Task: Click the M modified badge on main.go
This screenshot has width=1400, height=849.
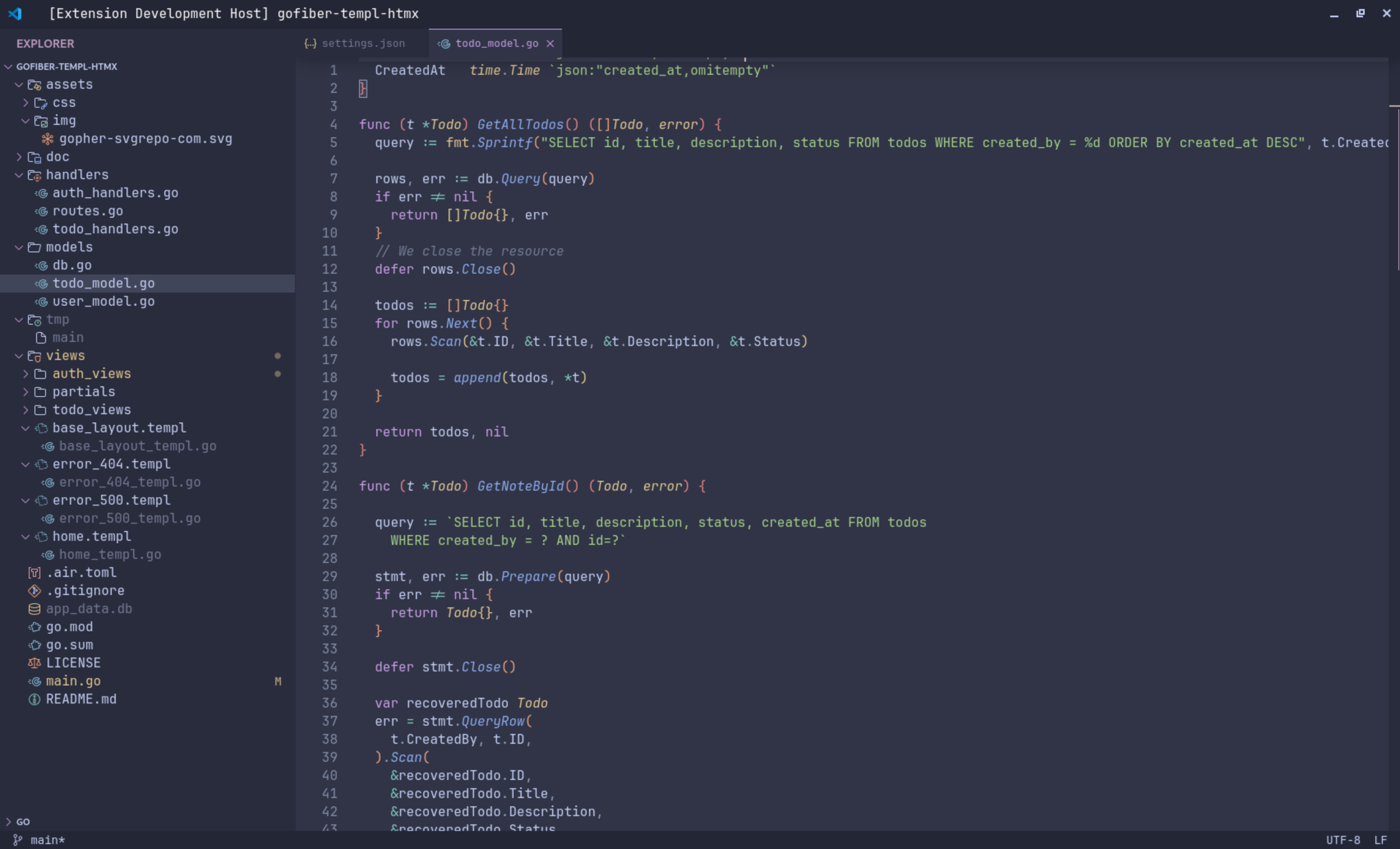Action: pos(278,681)
